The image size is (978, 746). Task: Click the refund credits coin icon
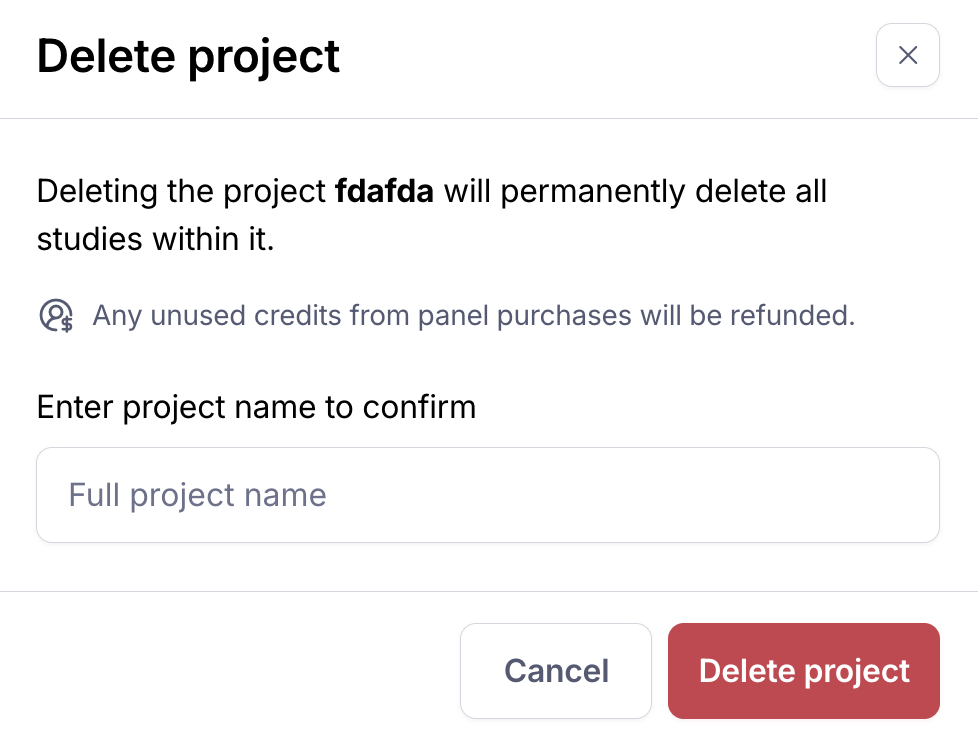pyautogui.click(x=56, y=316)
